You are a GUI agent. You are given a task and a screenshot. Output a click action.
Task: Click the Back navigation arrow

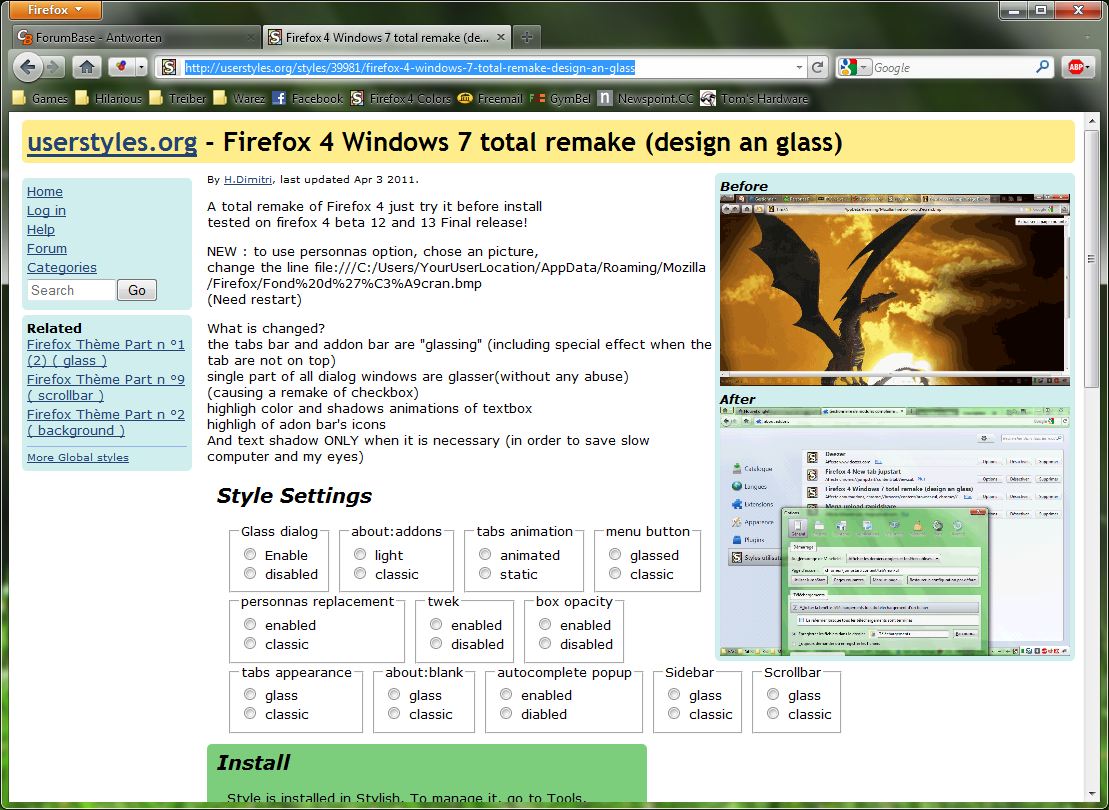pyautogui.click(x=27, y=67)
